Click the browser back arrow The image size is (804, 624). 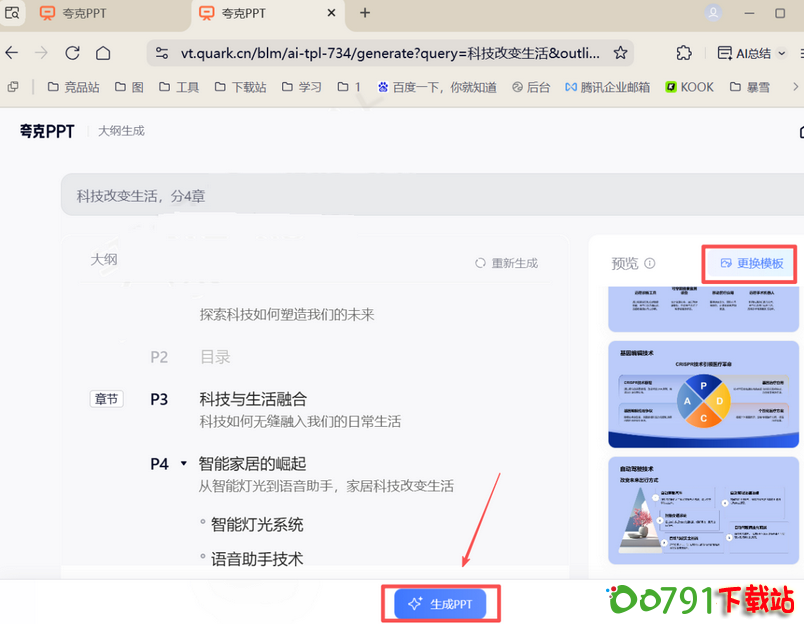coord(12,53)
